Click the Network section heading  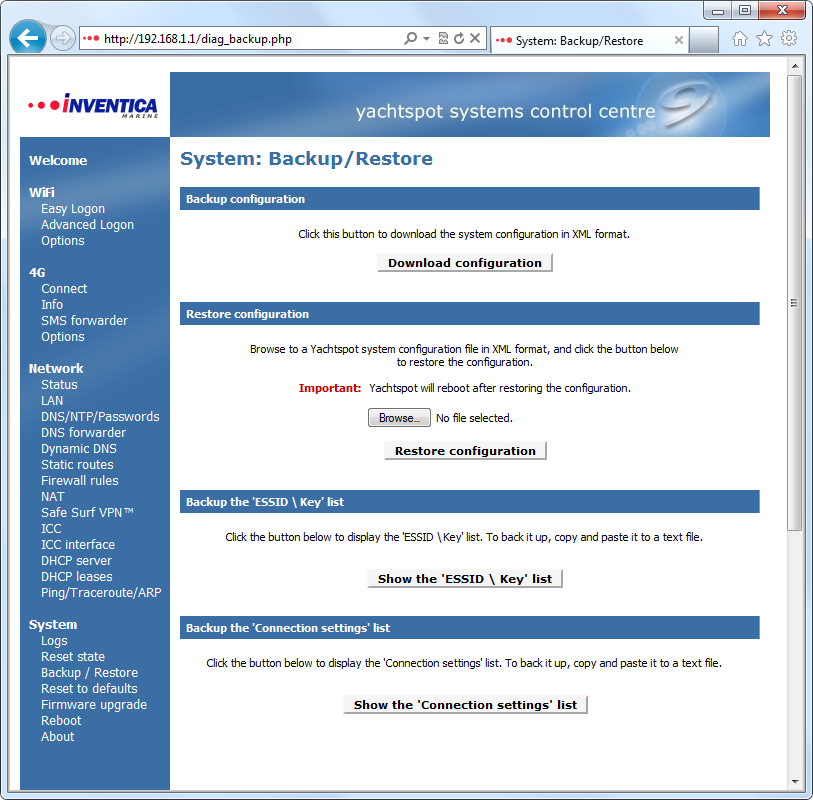56,369
